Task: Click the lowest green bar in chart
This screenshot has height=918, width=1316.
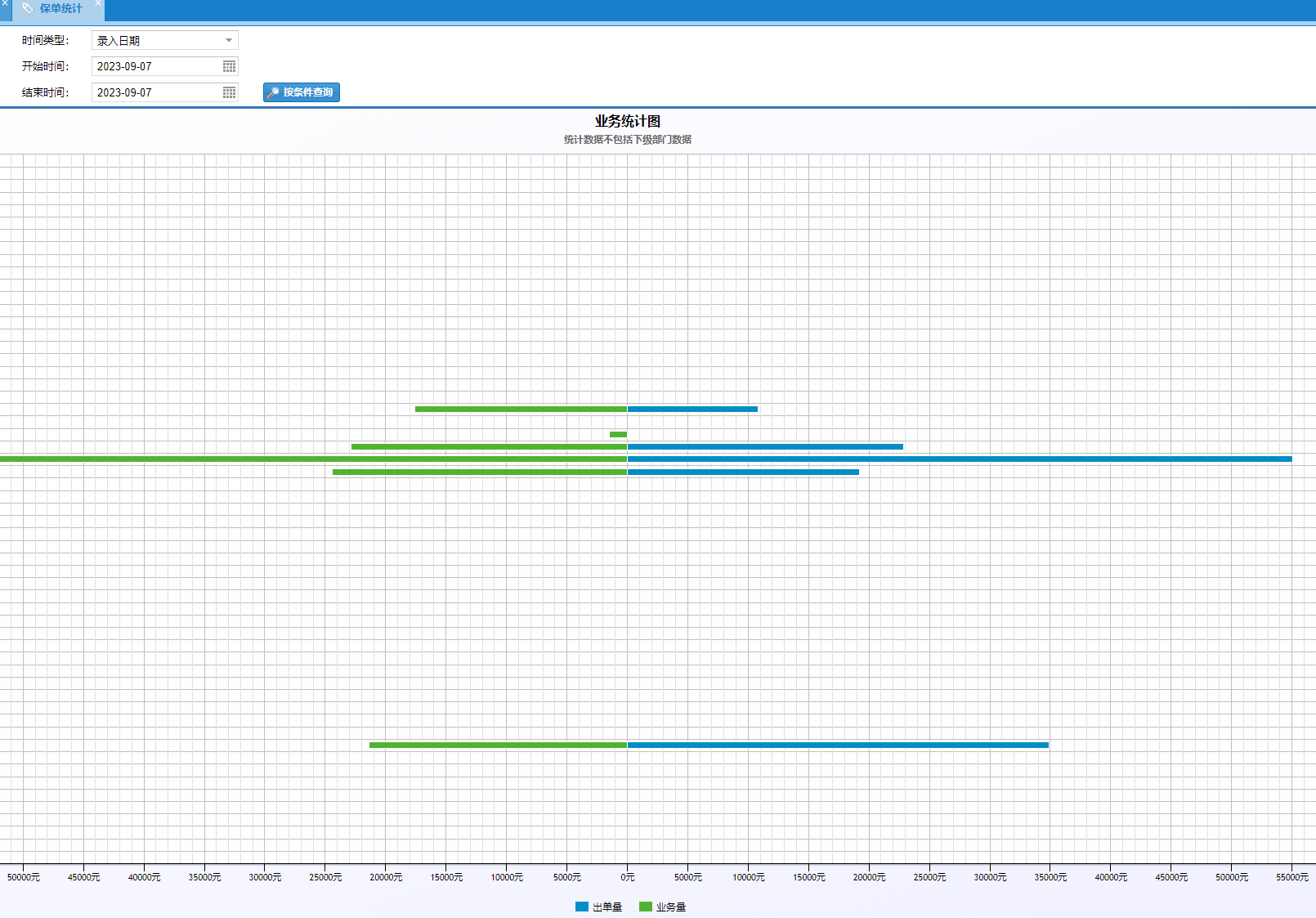Action: pyautogui.click(x=498, y=745)
